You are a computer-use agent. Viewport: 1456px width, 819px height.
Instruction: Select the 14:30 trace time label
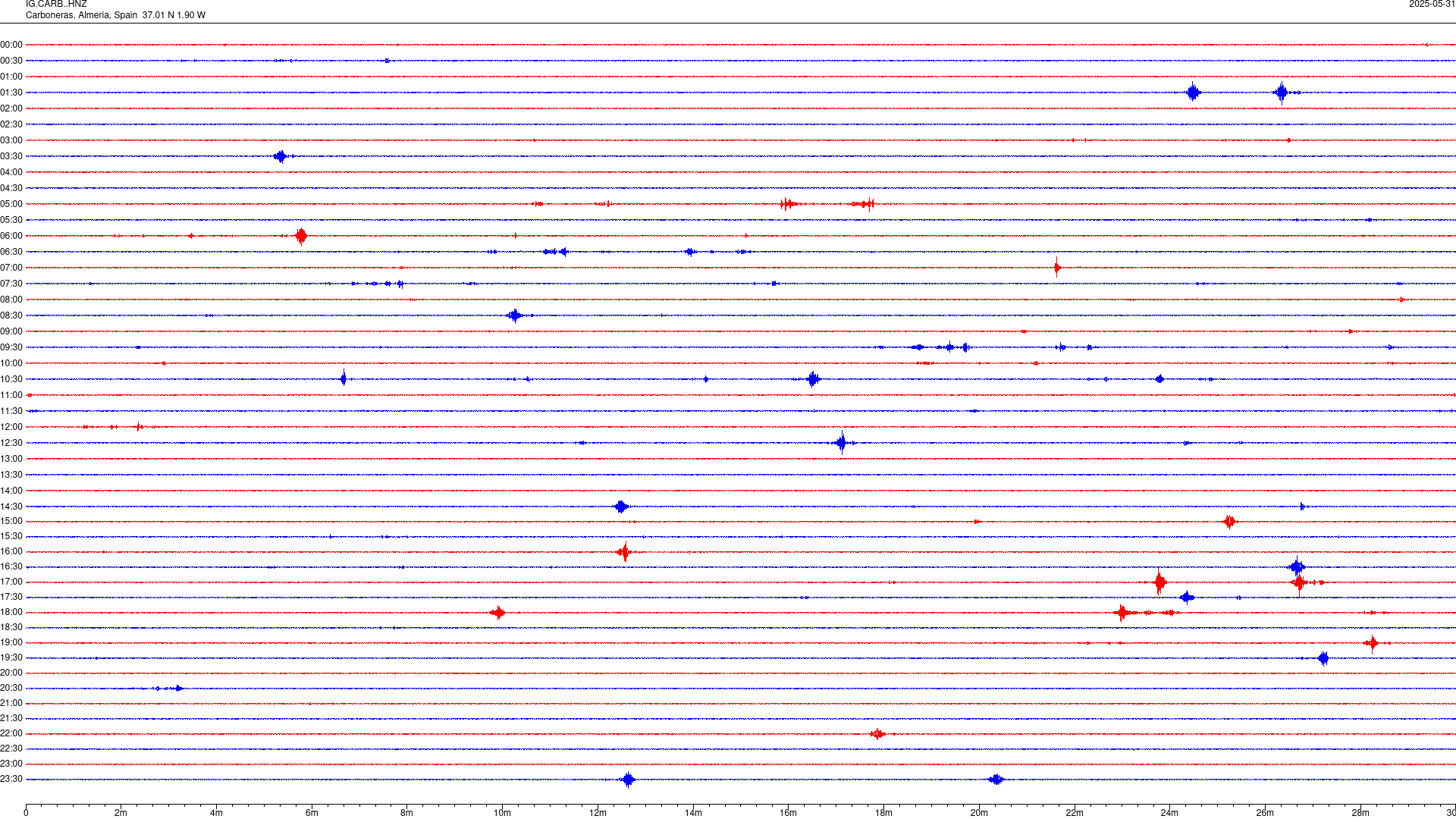[x=11, y=507]
